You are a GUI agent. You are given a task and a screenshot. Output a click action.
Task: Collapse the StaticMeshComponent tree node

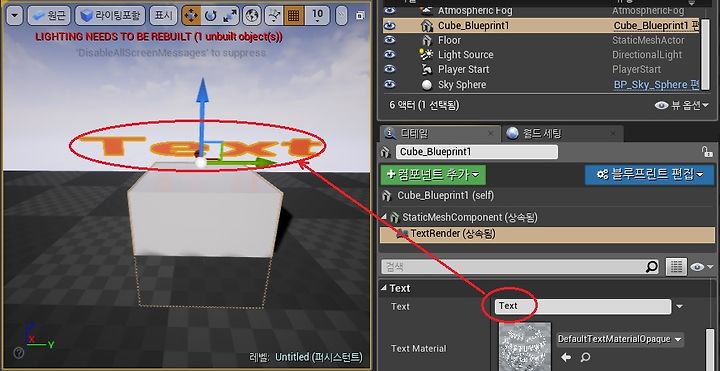[x=385, y=217]
